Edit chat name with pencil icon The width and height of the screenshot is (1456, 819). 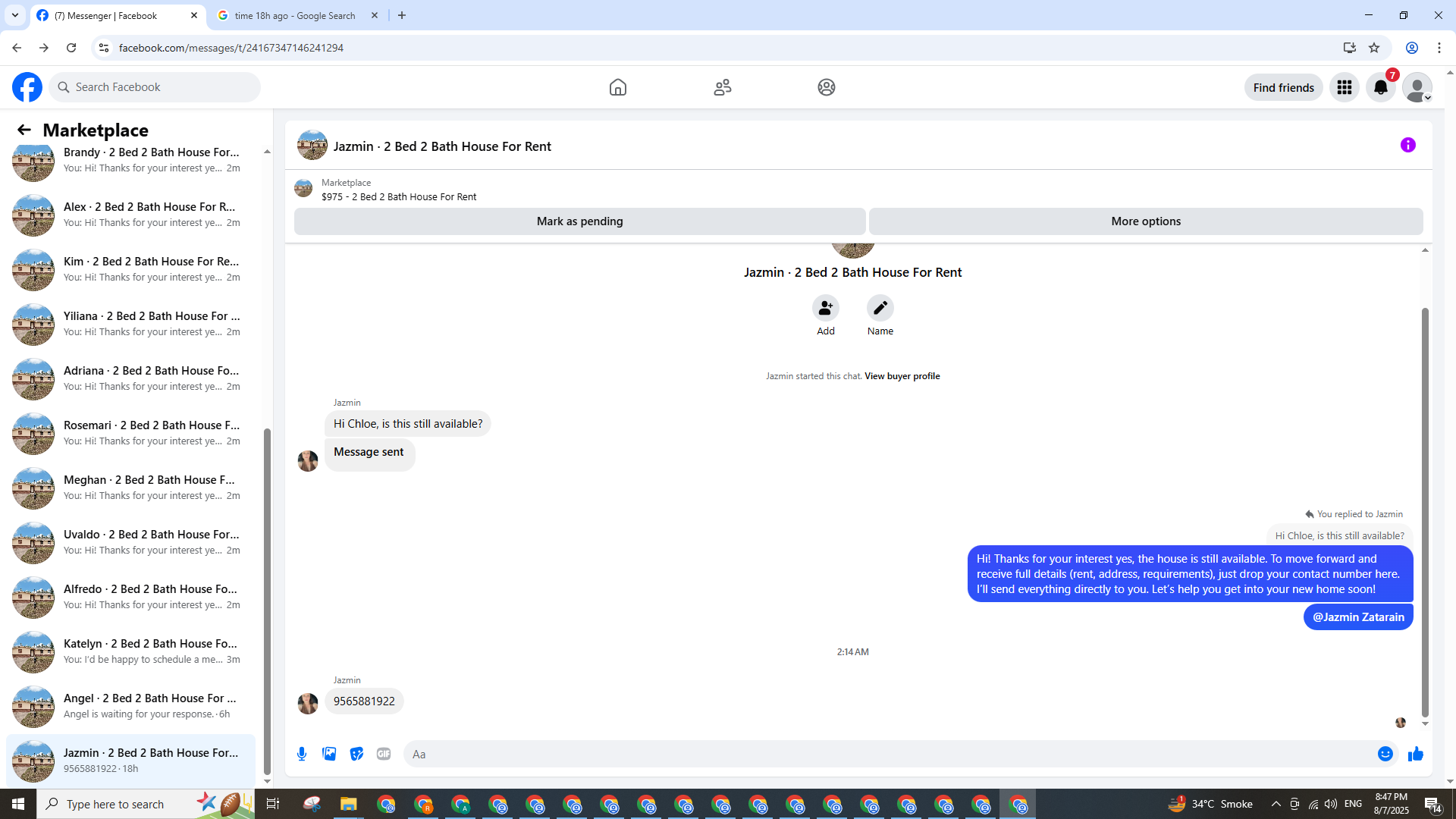pyautogui.click(x=880, y=308)
